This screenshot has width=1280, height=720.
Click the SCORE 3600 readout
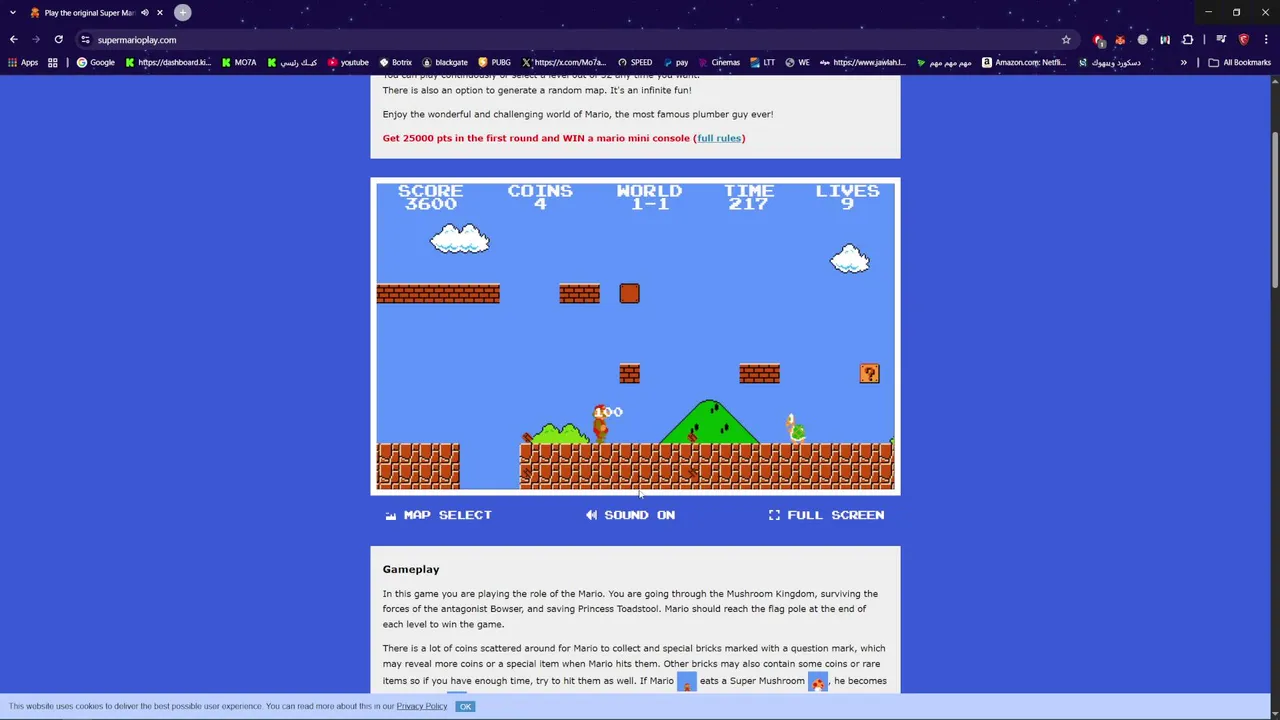coord(430,197)
